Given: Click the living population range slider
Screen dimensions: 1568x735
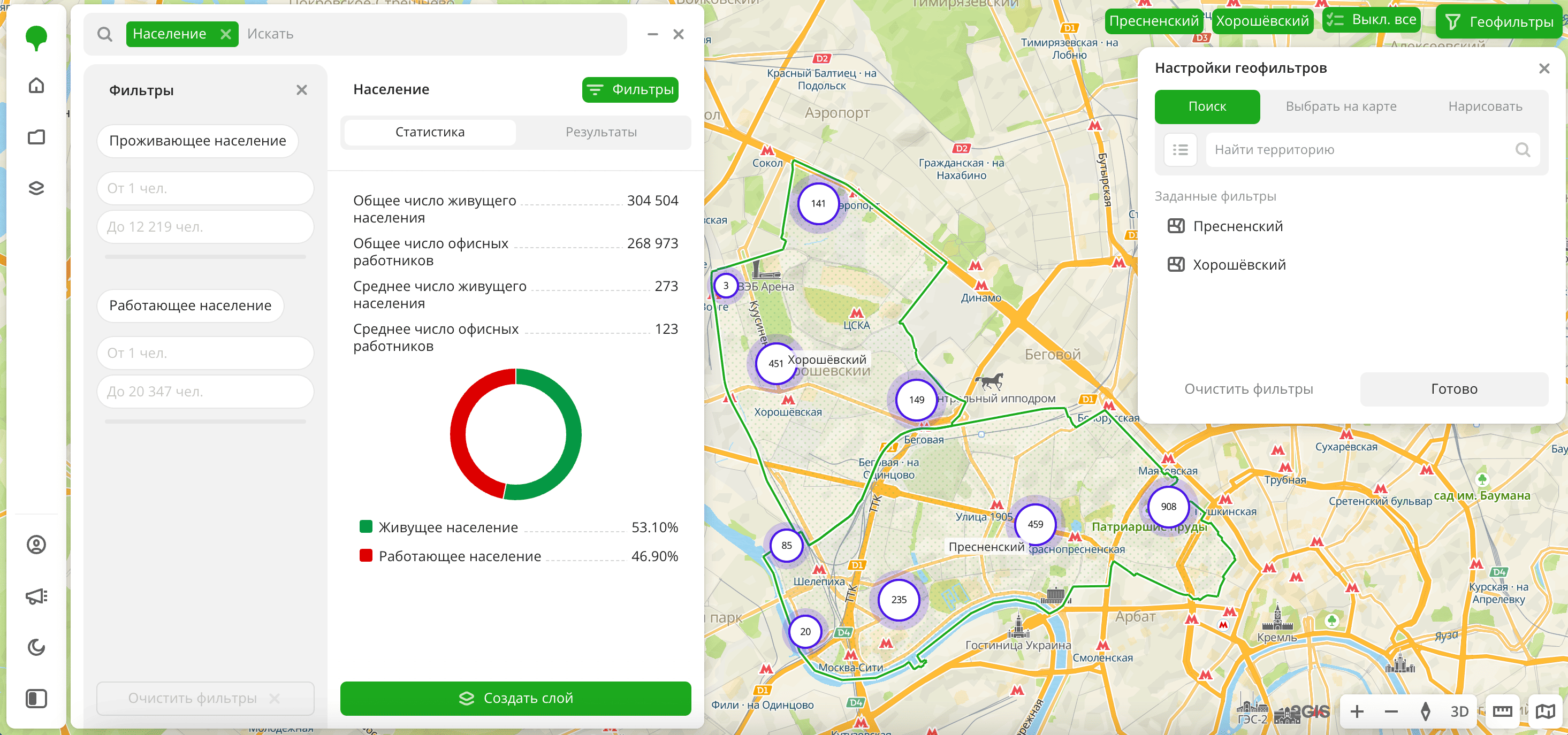Looking at the screenshot, I should [x=205, y=257].
